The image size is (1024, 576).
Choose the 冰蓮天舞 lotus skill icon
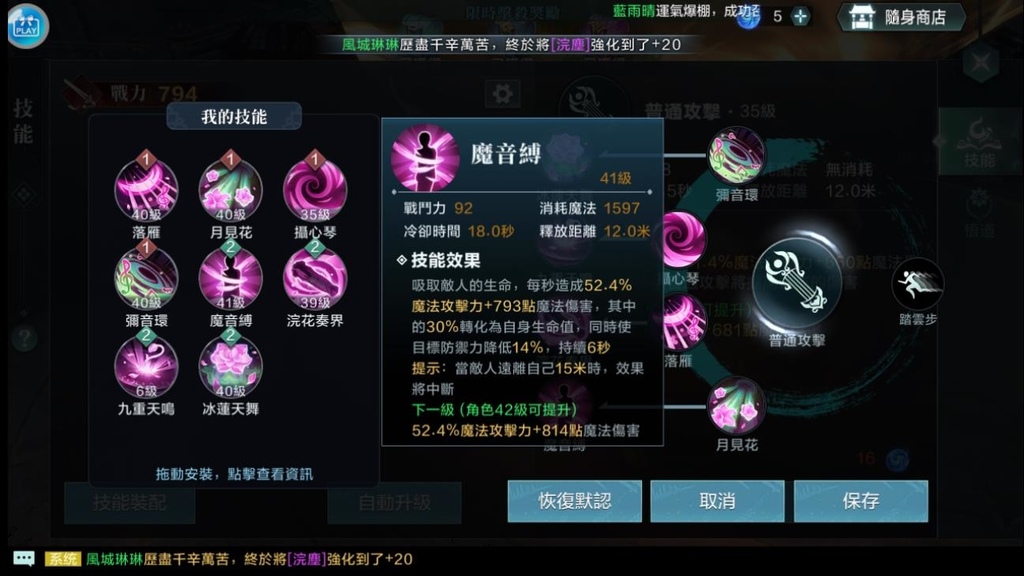[231, 366]
